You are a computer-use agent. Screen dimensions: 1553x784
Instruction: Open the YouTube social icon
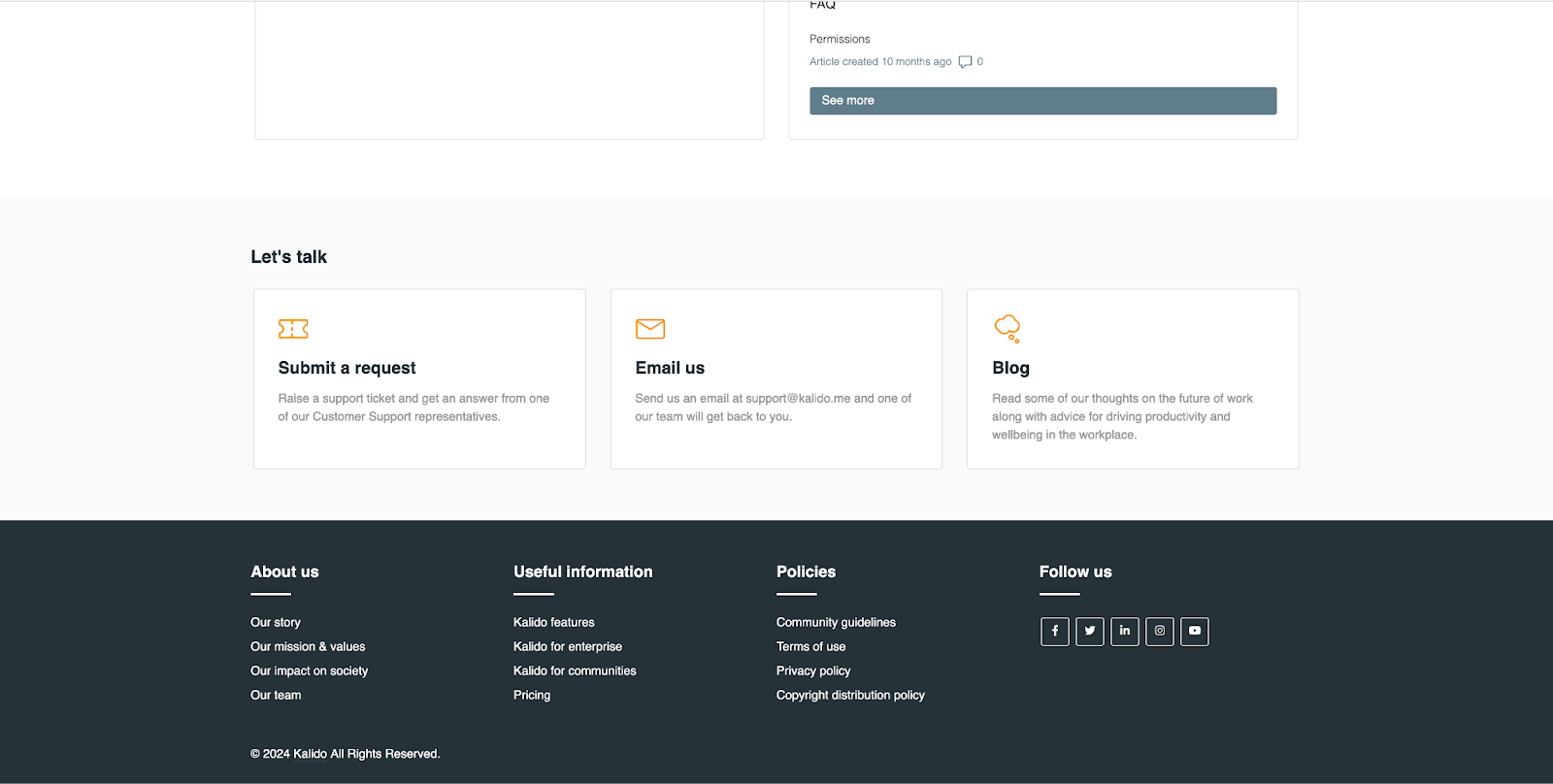(x=1194, y=632)
